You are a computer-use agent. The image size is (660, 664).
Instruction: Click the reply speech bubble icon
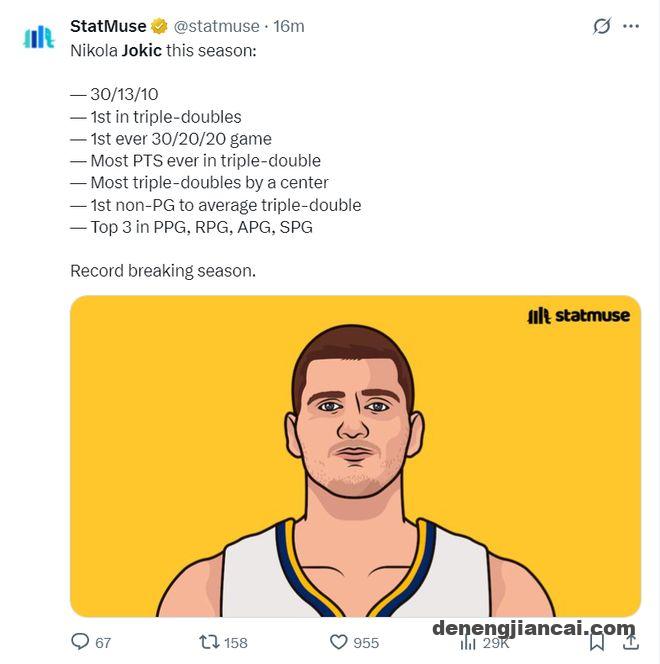80,641
